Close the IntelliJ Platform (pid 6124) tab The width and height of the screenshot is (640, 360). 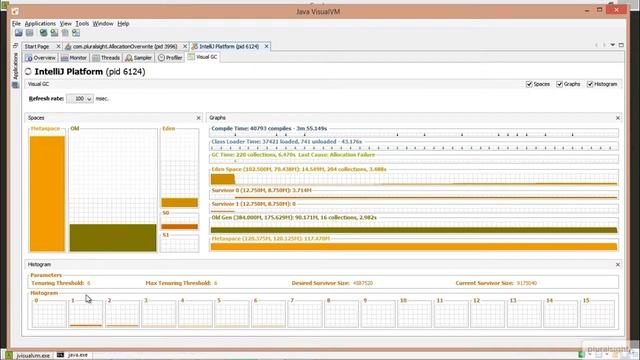pyautogui.click(x=267, y=47)
